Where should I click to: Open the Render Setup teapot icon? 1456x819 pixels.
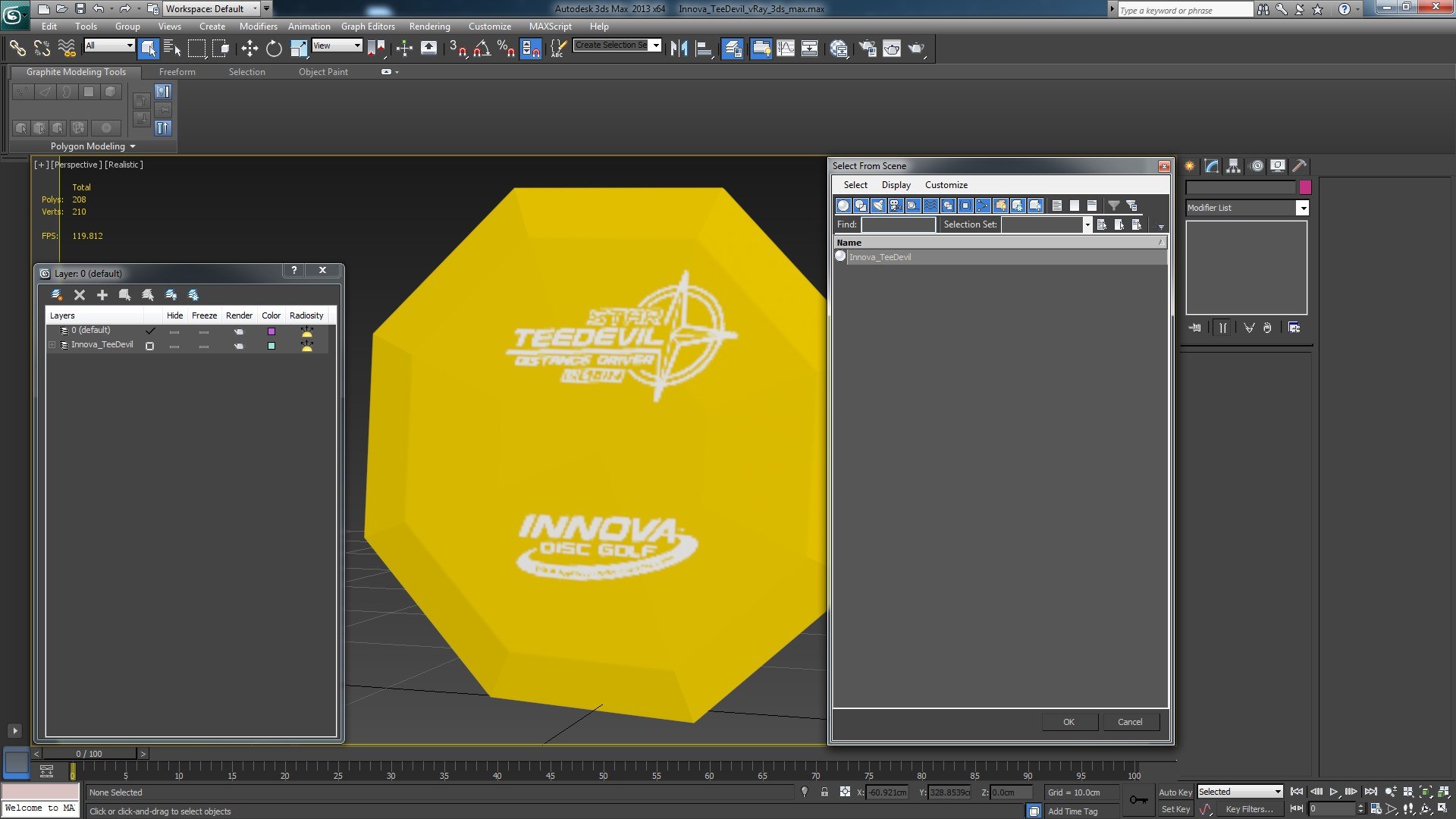(x=867, y=49)
